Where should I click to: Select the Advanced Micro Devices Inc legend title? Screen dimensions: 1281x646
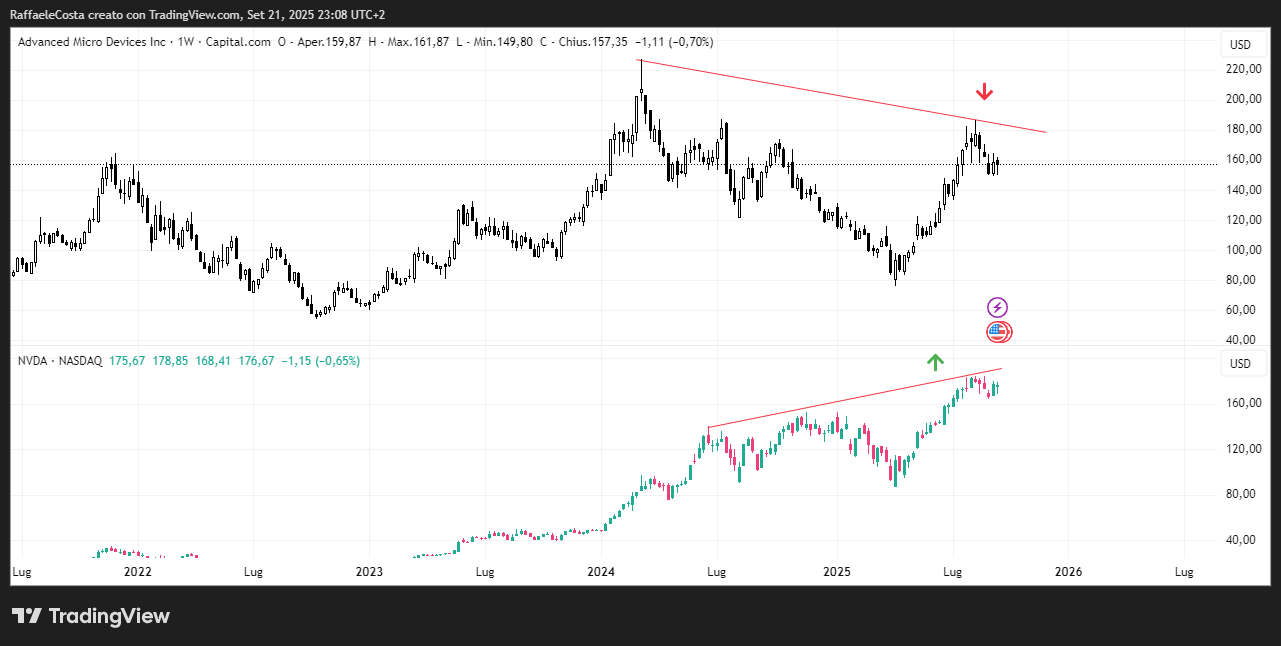point(92,42)
